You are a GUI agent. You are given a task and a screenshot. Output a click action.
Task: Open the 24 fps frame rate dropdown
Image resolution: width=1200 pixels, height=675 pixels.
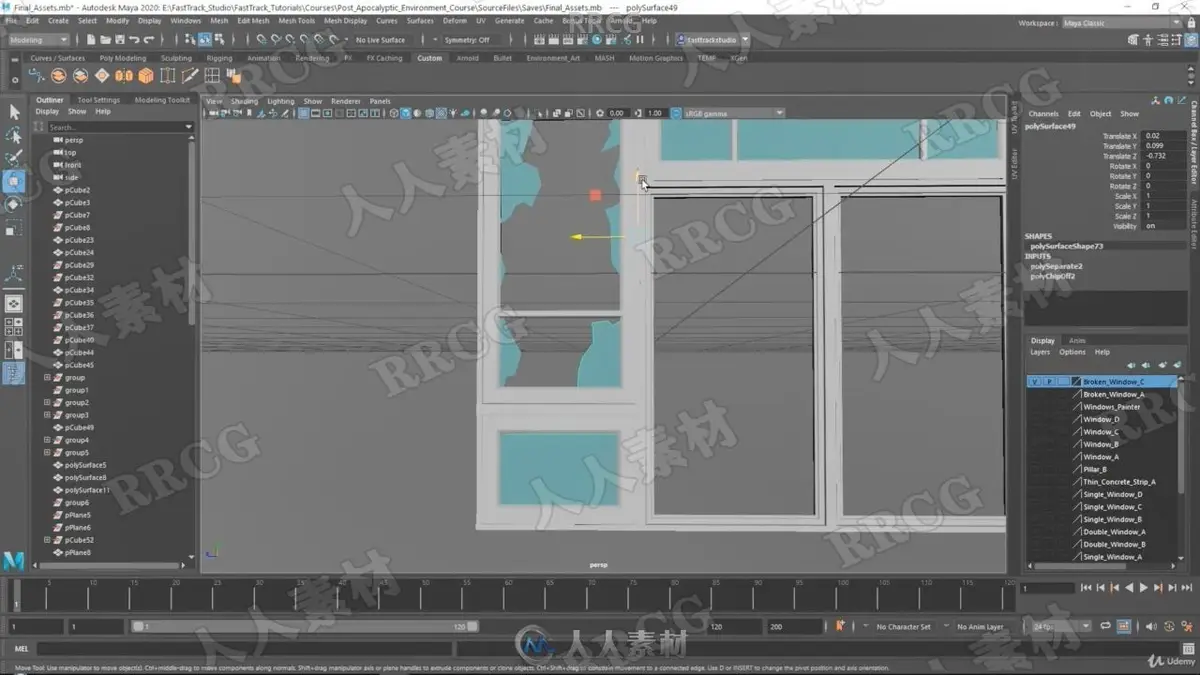[x=1060, y=626]
